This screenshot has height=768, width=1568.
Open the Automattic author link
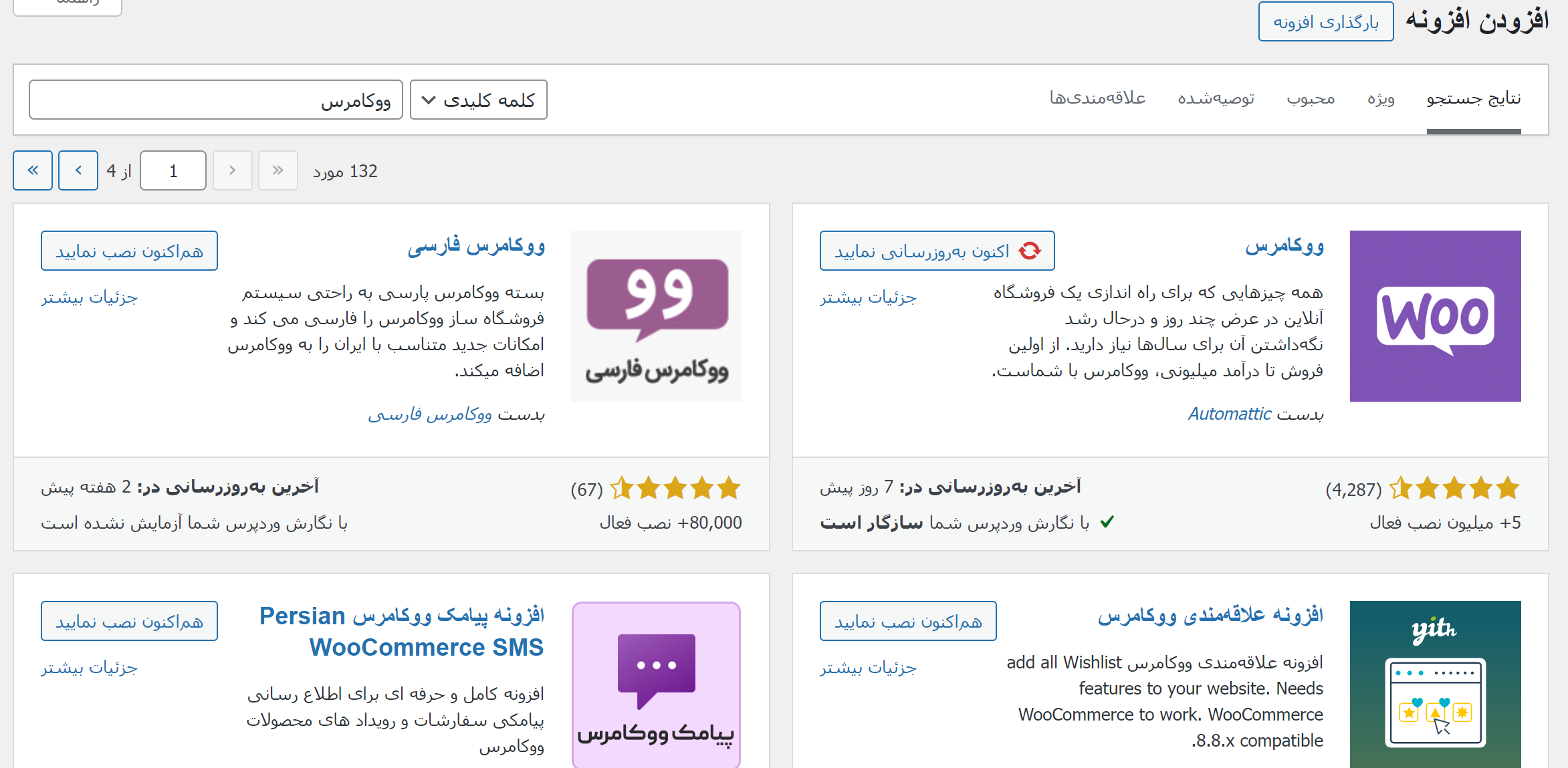(x=1229, y=414)
